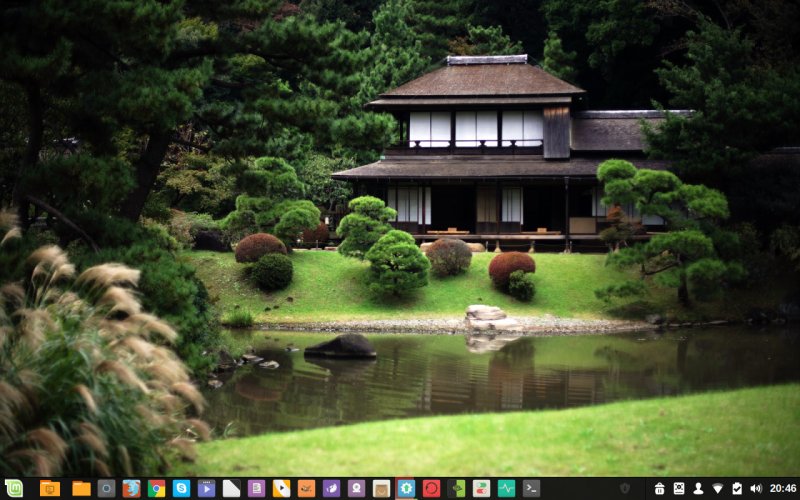Click the 20:46 clock

783,488
